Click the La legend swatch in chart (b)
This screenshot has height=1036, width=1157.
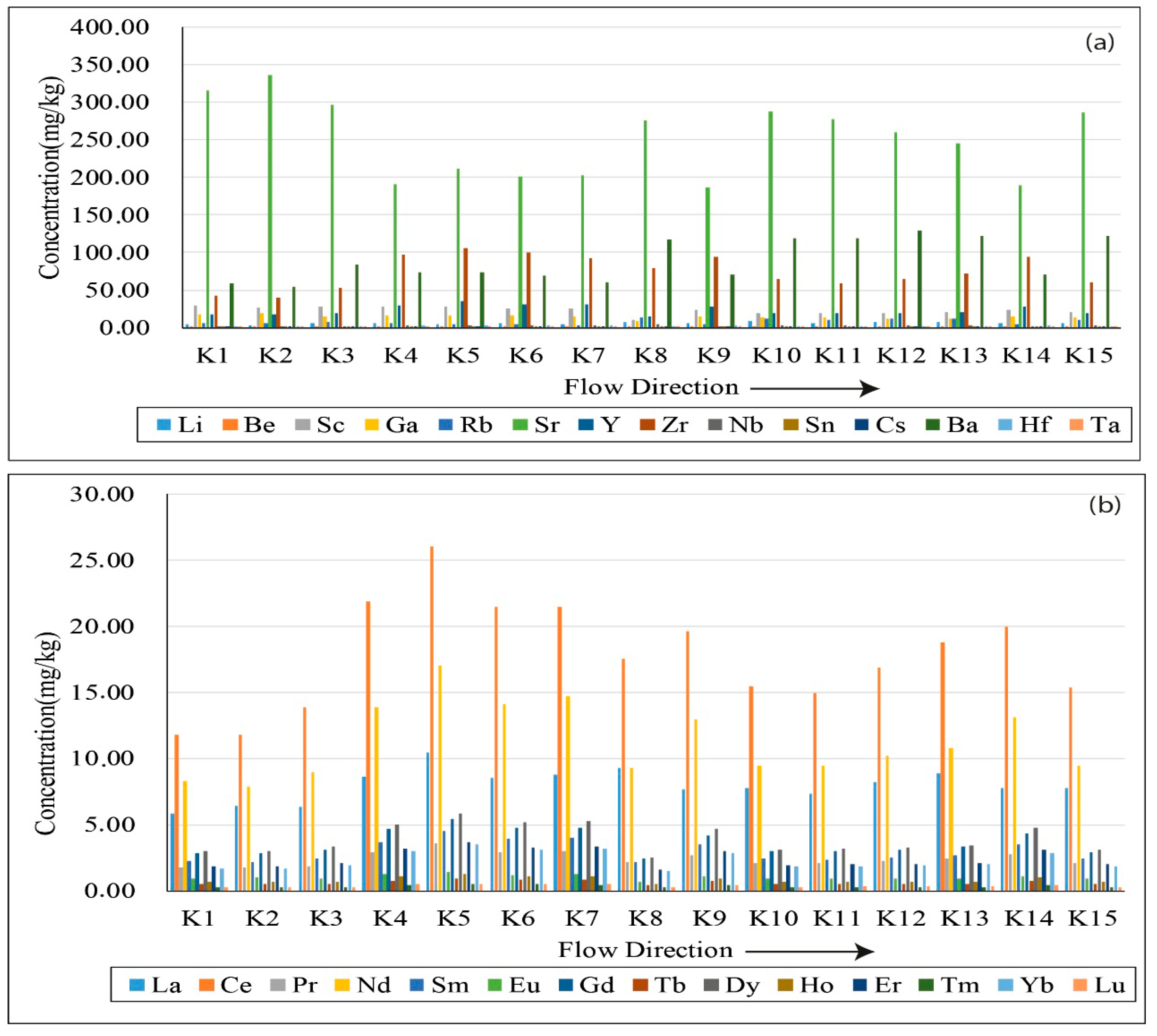[137, 985]
